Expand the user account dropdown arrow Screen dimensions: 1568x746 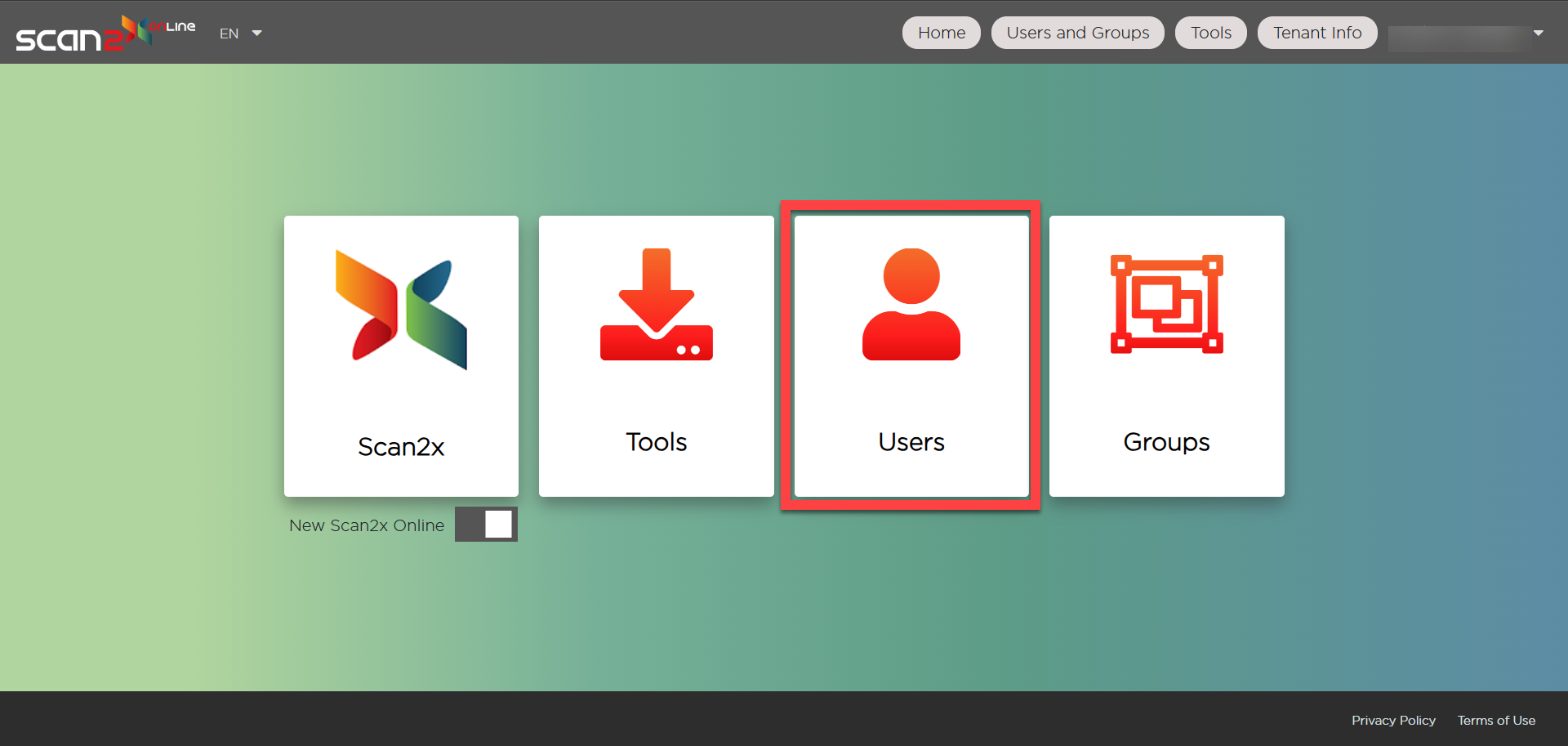(1539, 33)
